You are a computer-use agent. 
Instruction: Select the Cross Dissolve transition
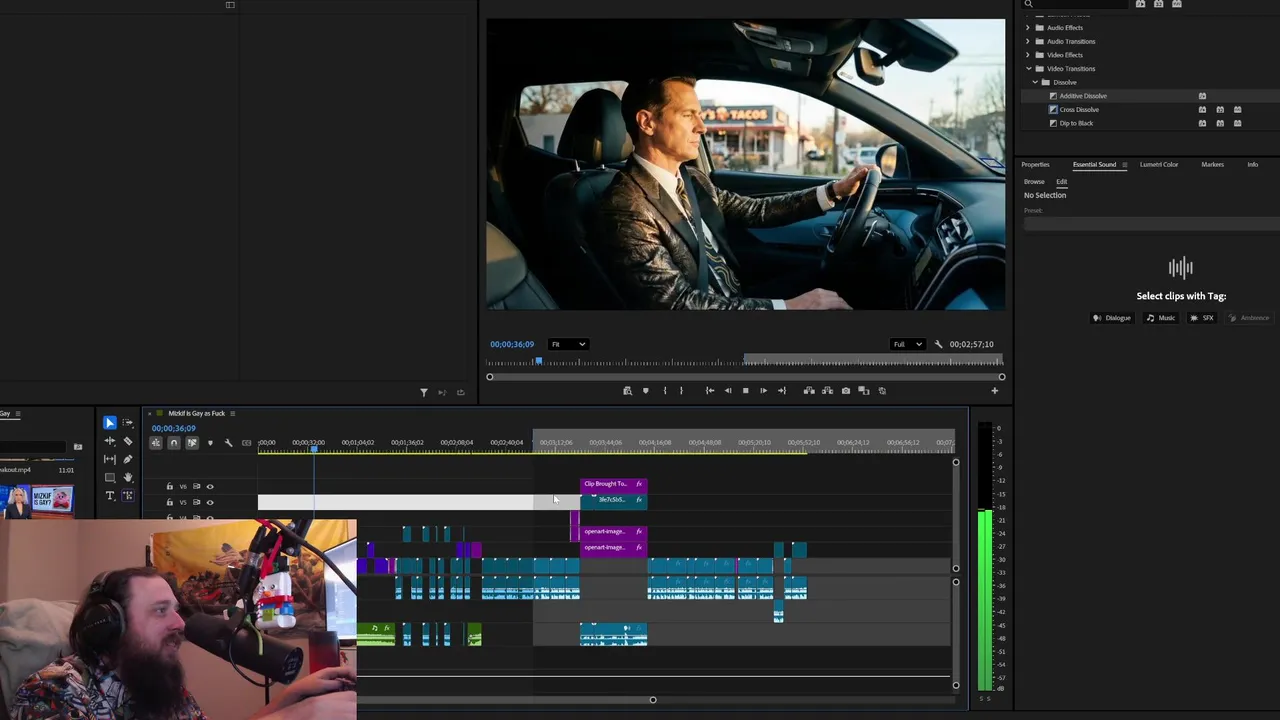[1078, 110]
